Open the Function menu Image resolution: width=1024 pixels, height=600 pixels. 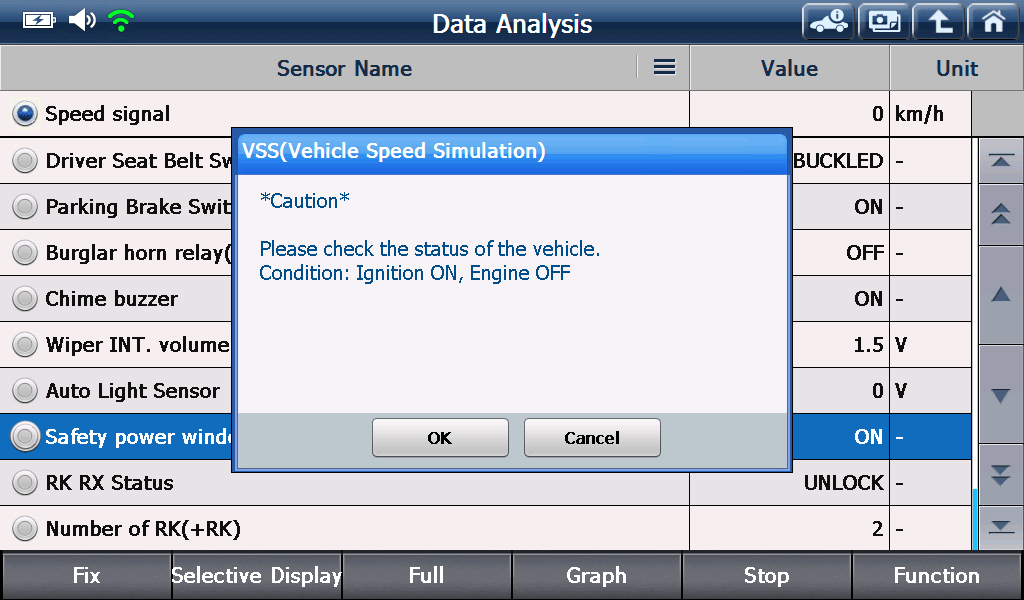(x=937, y=576)
